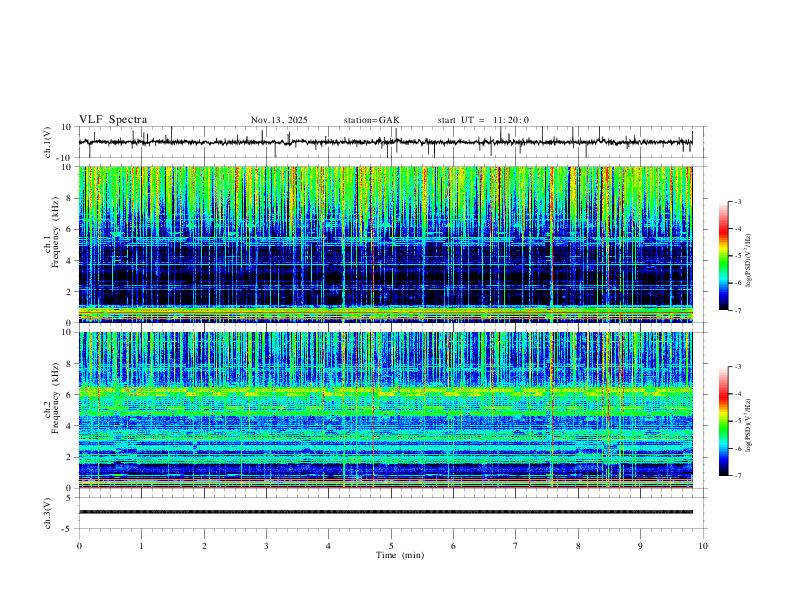Screen dimensions: 792x612
Task: Click the date 'Nov.13, 2025'
Action: coord(279,120)
